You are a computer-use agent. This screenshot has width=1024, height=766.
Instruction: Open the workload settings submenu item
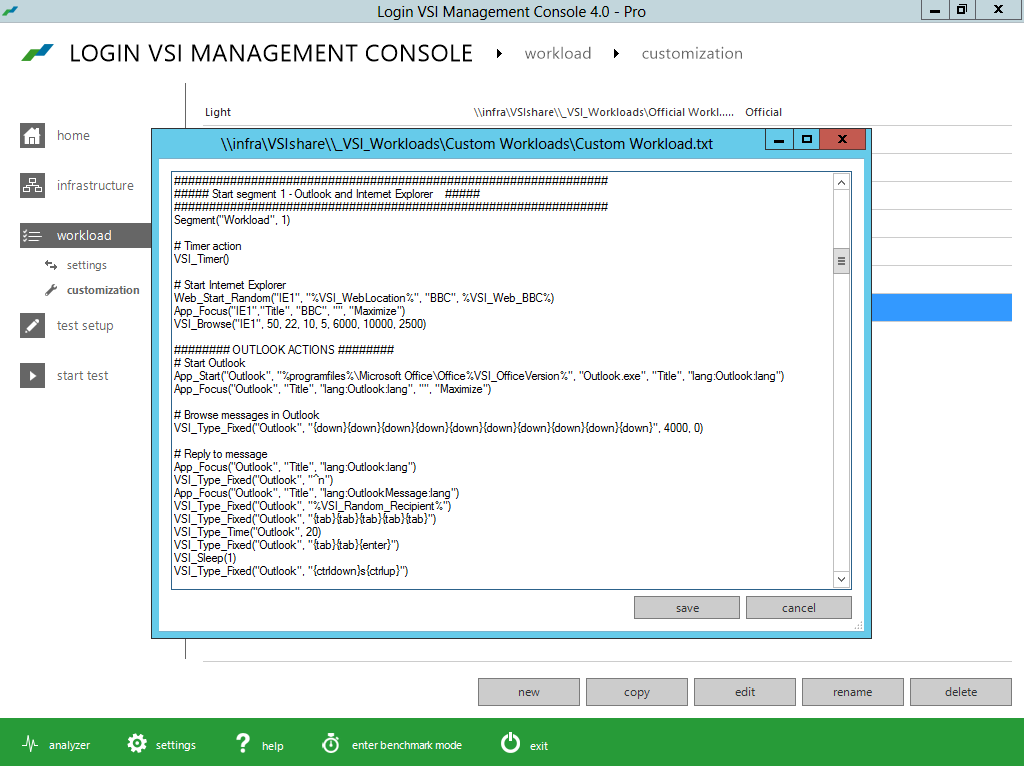pyautogui.click(x=86, y=265)
